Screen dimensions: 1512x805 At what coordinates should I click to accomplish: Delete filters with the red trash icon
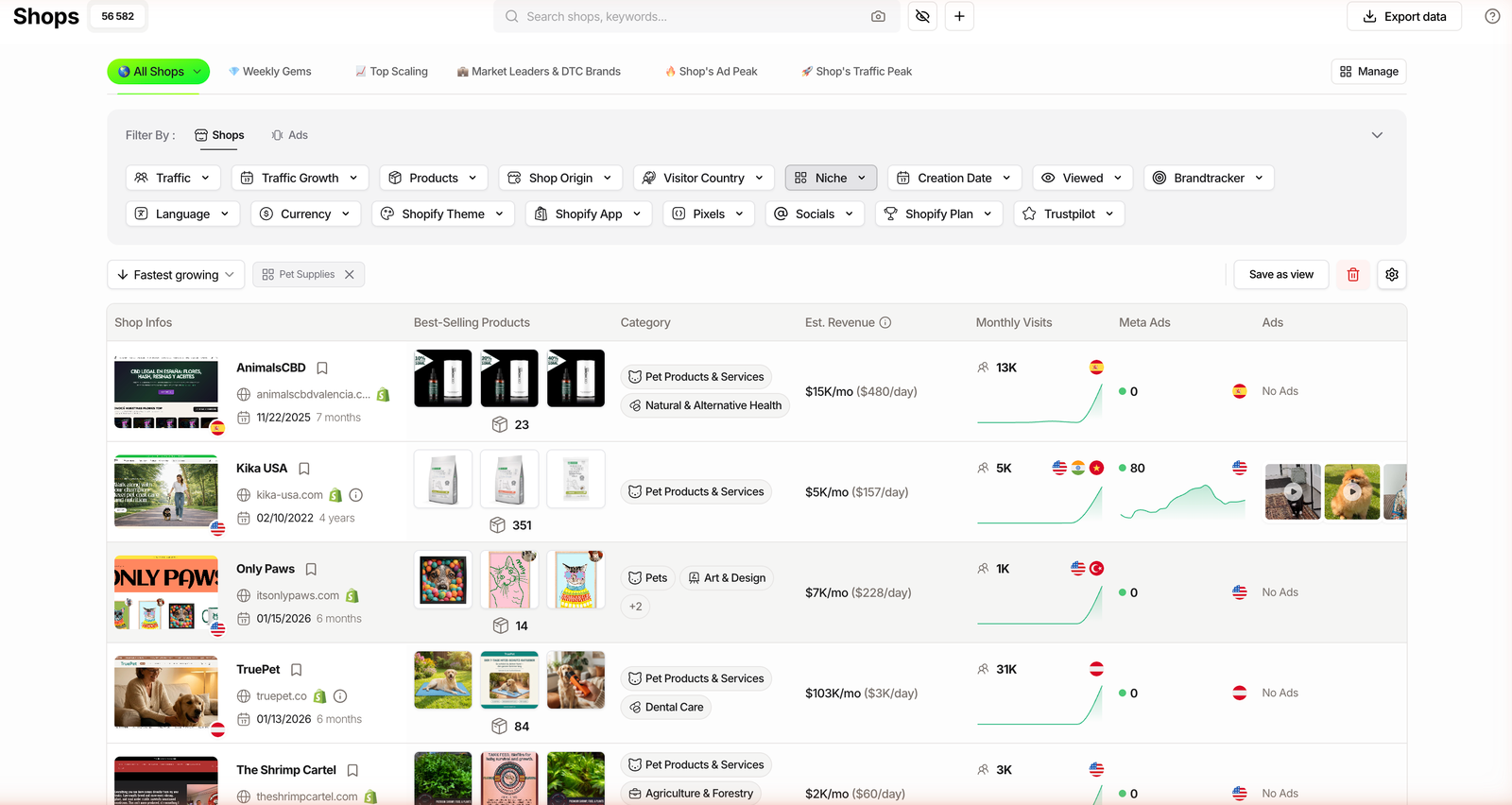pyautogui.click(x=1353, y=275)
